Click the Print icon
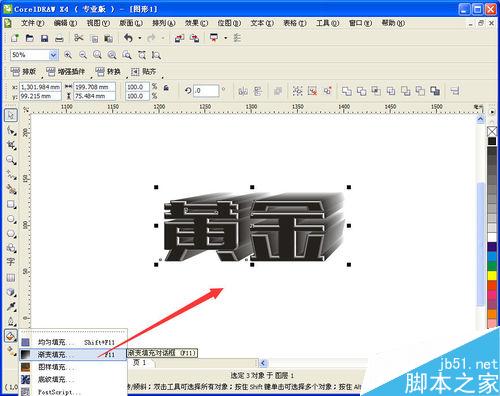 coord(59,38)
